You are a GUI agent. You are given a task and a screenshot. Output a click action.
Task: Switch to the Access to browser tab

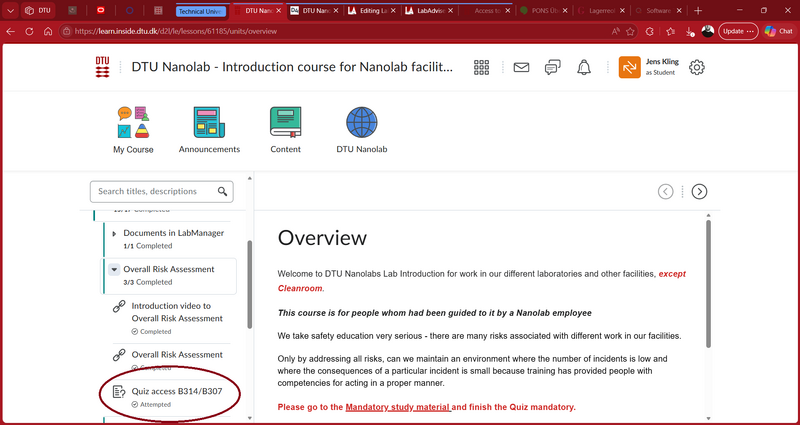pos(485,11)
